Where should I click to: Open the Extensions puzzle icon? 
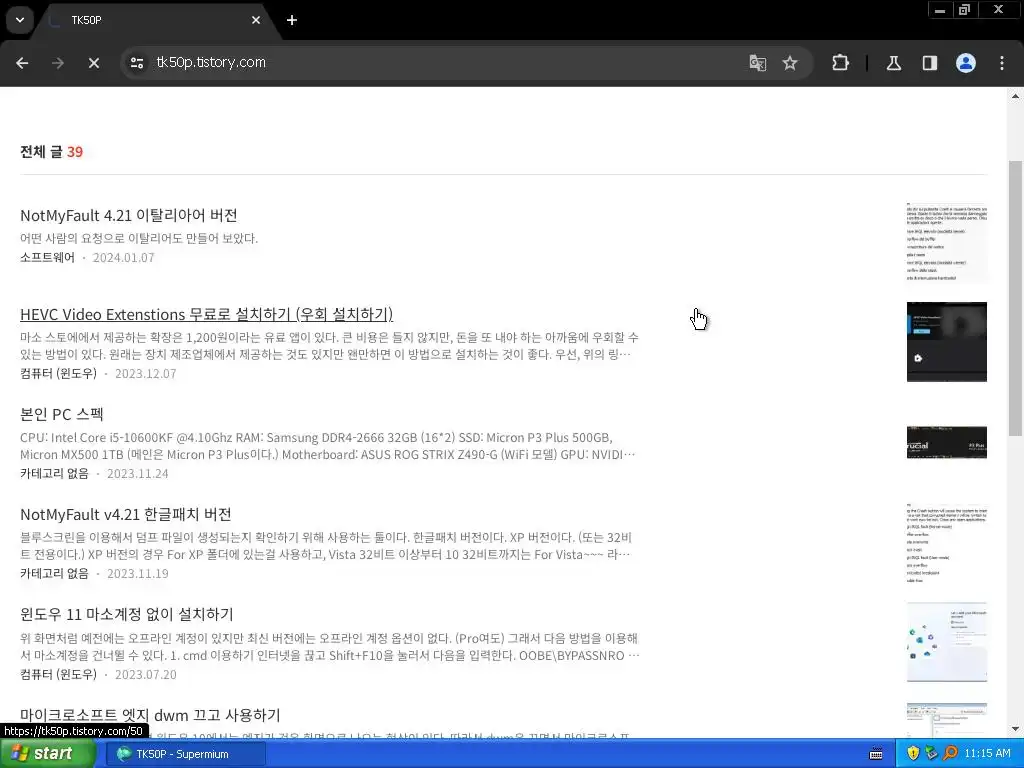tap(840, 63)
